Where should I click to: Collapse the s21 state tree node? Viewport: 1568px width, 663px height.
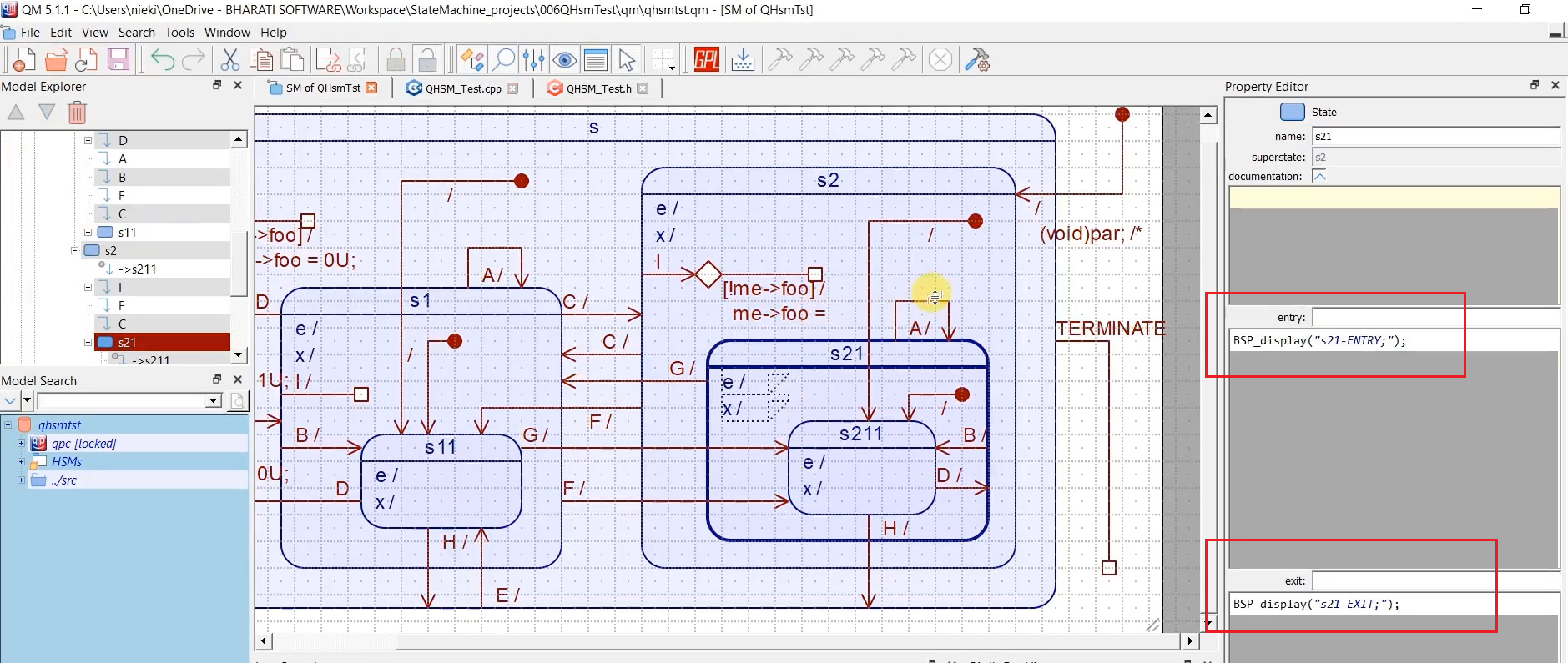pyautogui.click(x=88, y=343)
